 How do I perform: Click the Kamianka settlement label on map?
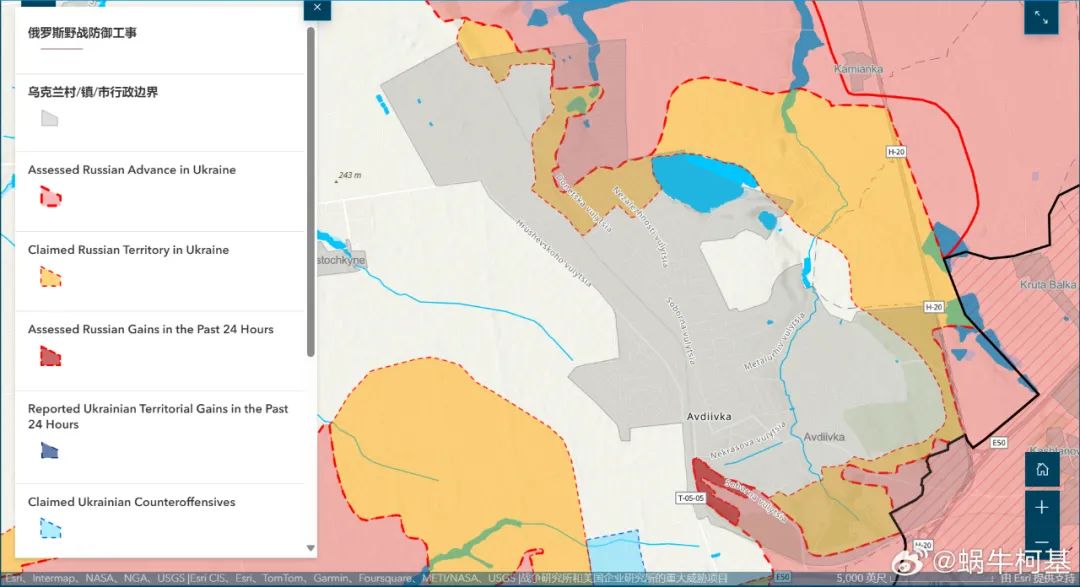pos(858,69)
